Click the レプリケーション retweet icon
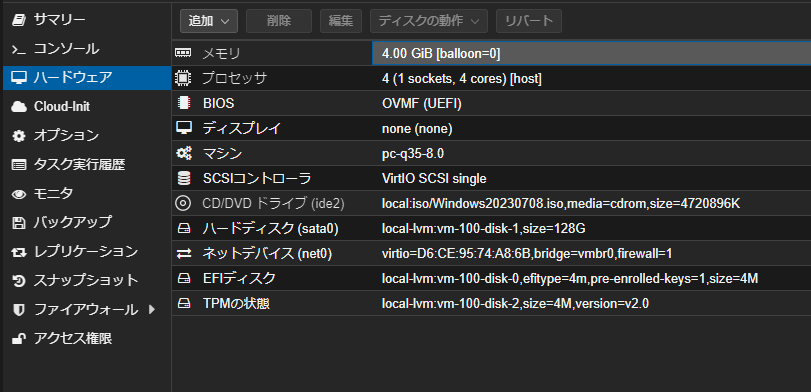811x392 pixels. pos(19,252)
